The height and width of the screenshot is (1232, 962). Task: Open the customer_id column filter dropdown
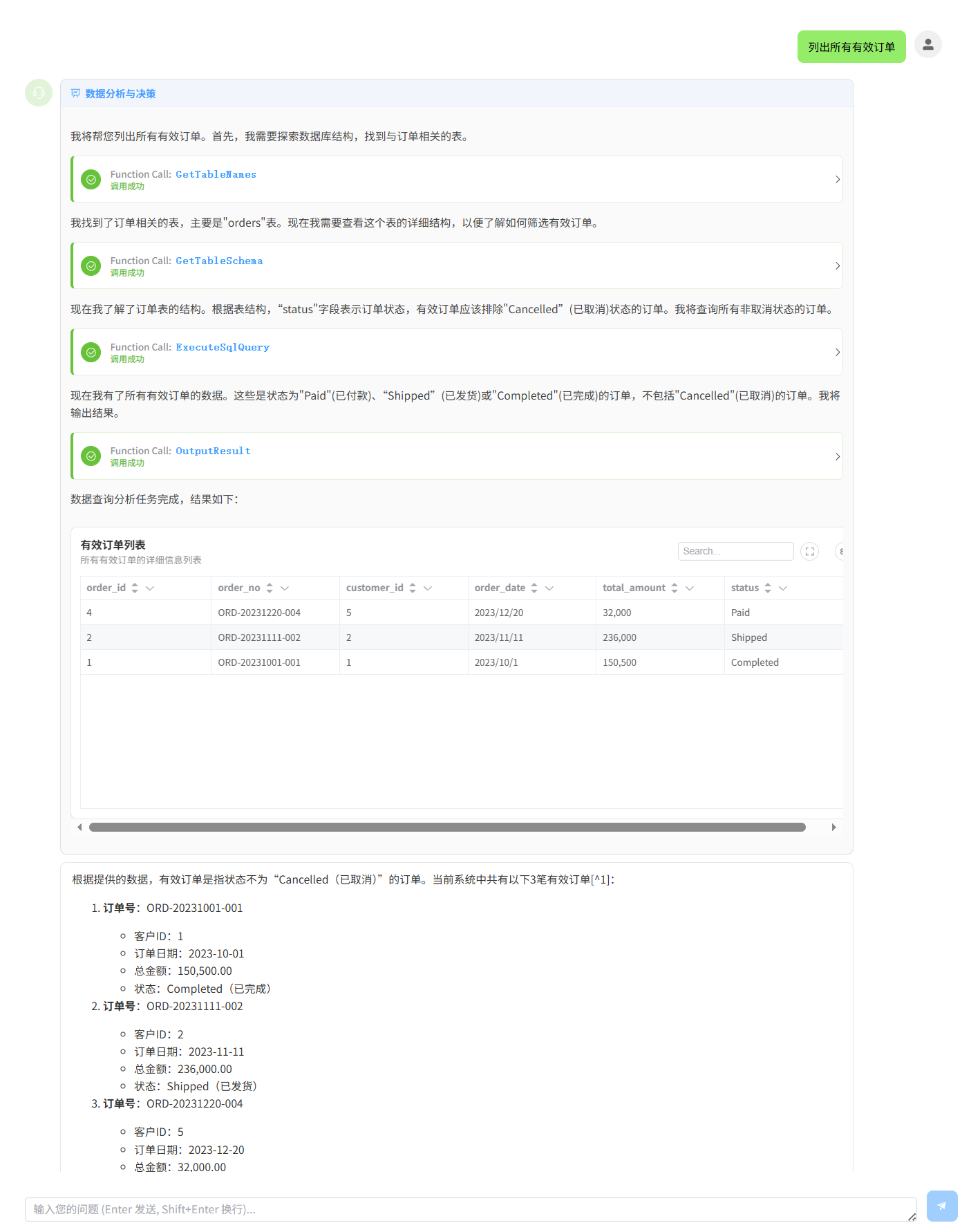click(428, 588)
